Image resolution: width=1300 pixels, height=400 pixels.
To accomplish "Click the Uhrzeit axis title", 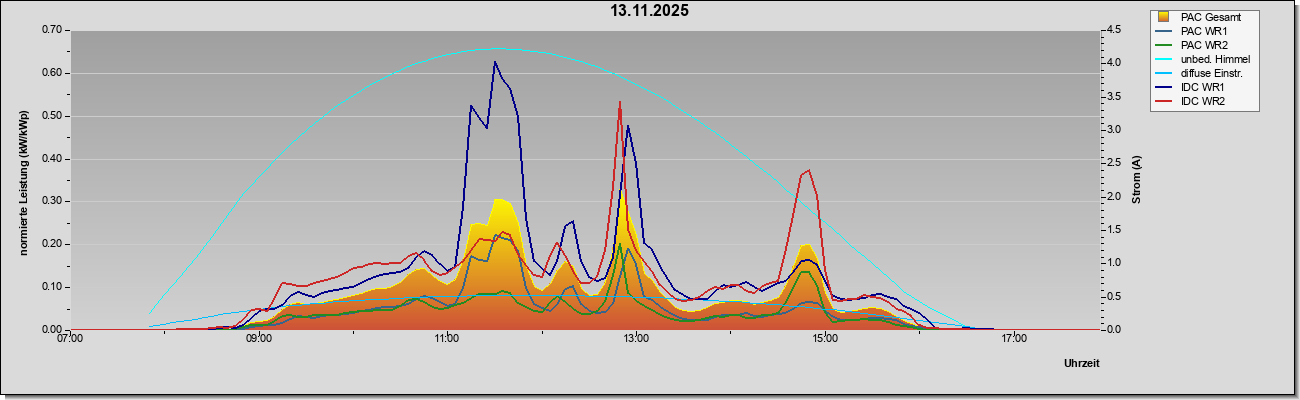I will [1081, 364].
